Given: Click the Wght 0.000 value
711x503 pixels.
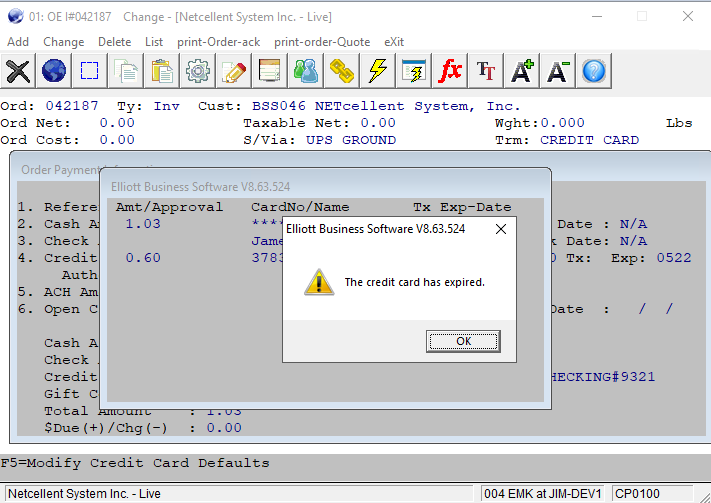Looking at the screenshot, I should [562, 123].
